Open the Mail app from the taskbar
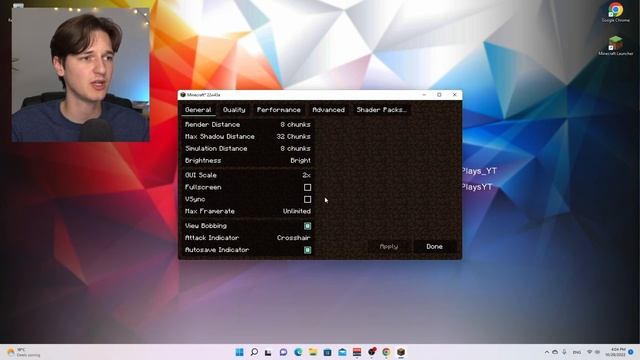Screen dimensions: 640x360 tap(342, 352)
